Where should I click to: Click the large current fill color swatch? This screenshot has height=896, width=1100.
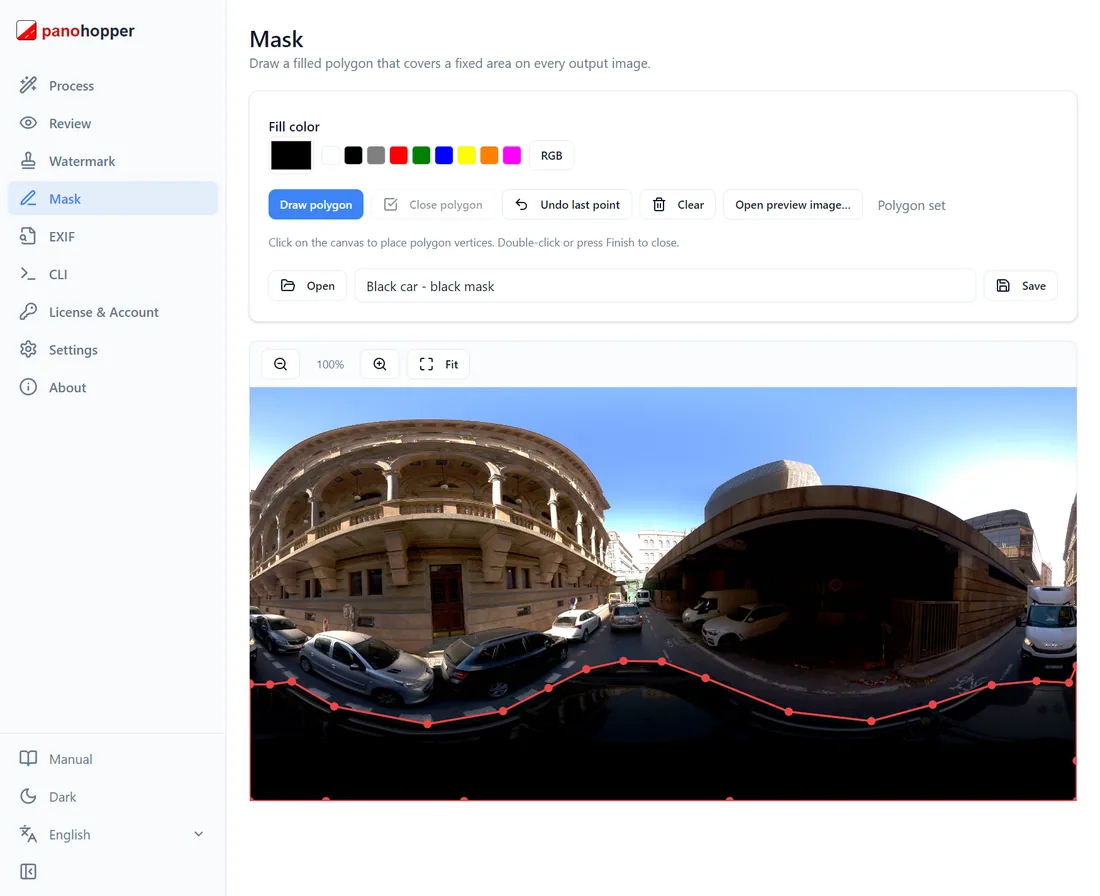pyautogui.click(x=291, y=155)
